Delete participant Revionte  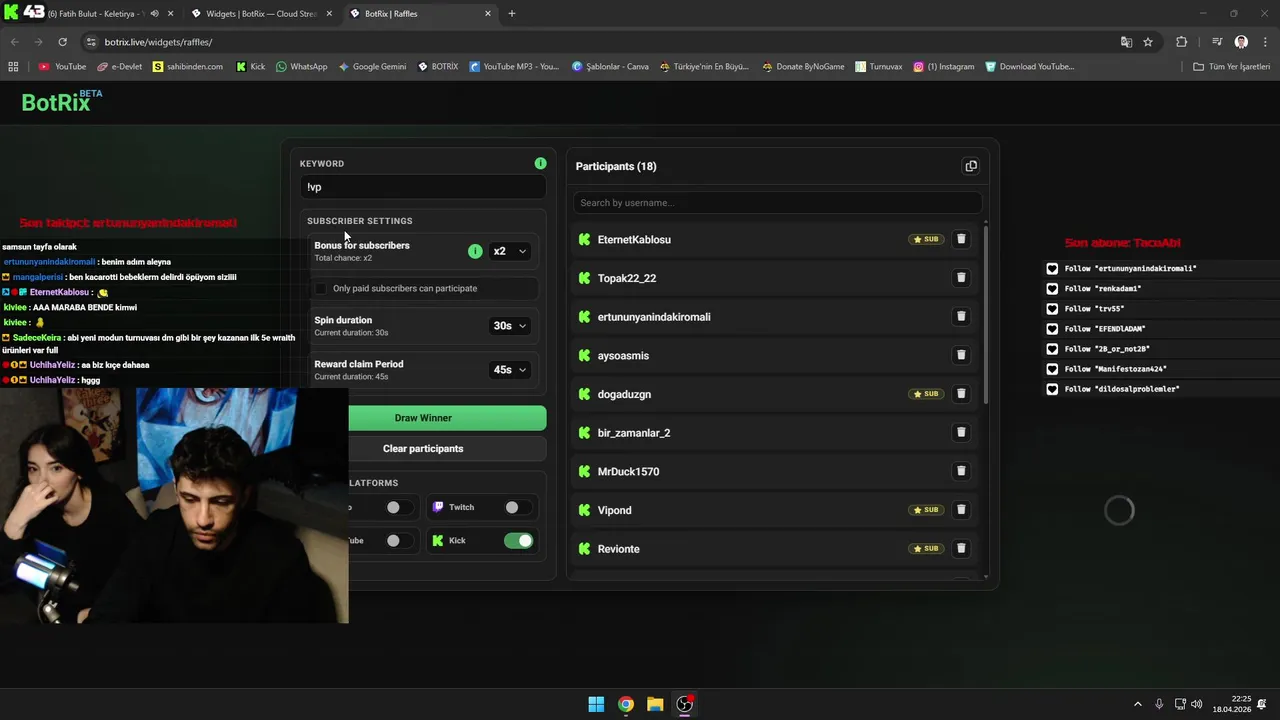961,548
